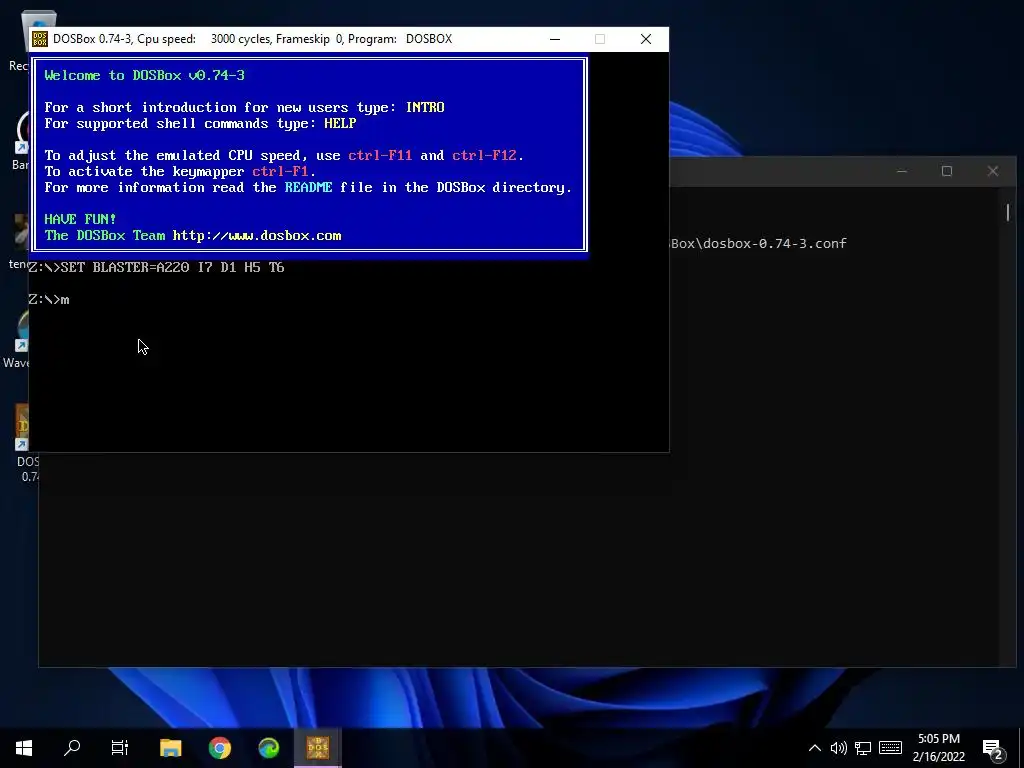The image size is (1024, 768).
Task: Click the DOSBox icon in the title bar
Action: click(39, 39)
